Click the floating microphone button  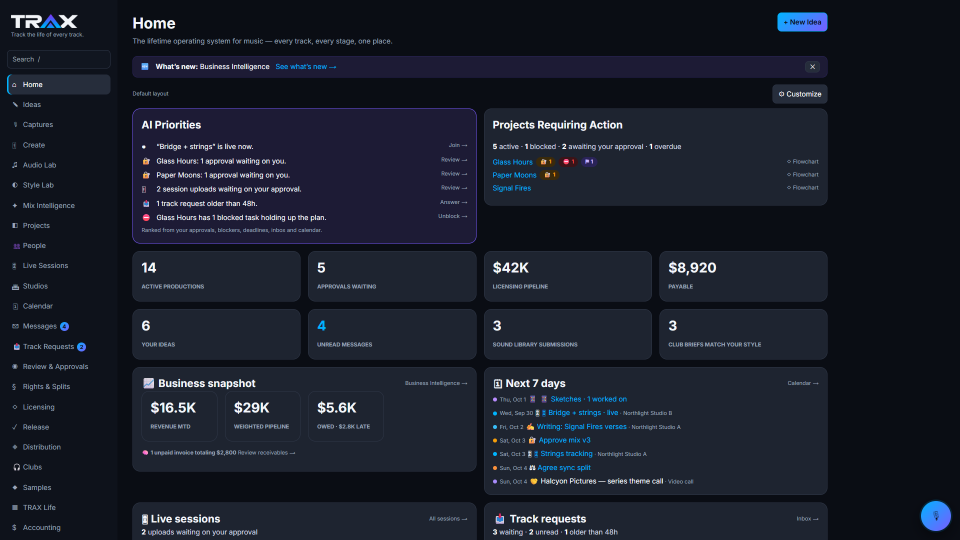tap(936, 516)
